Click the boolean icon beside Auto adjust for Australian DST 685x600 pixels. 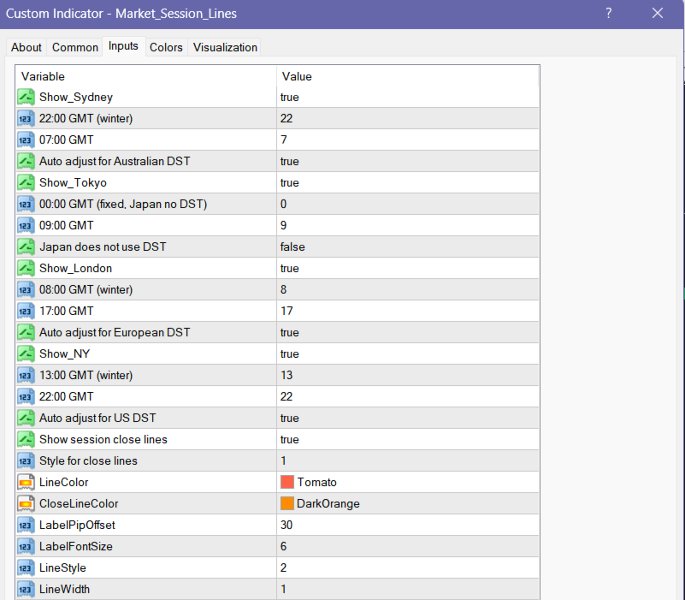(26, 161)
